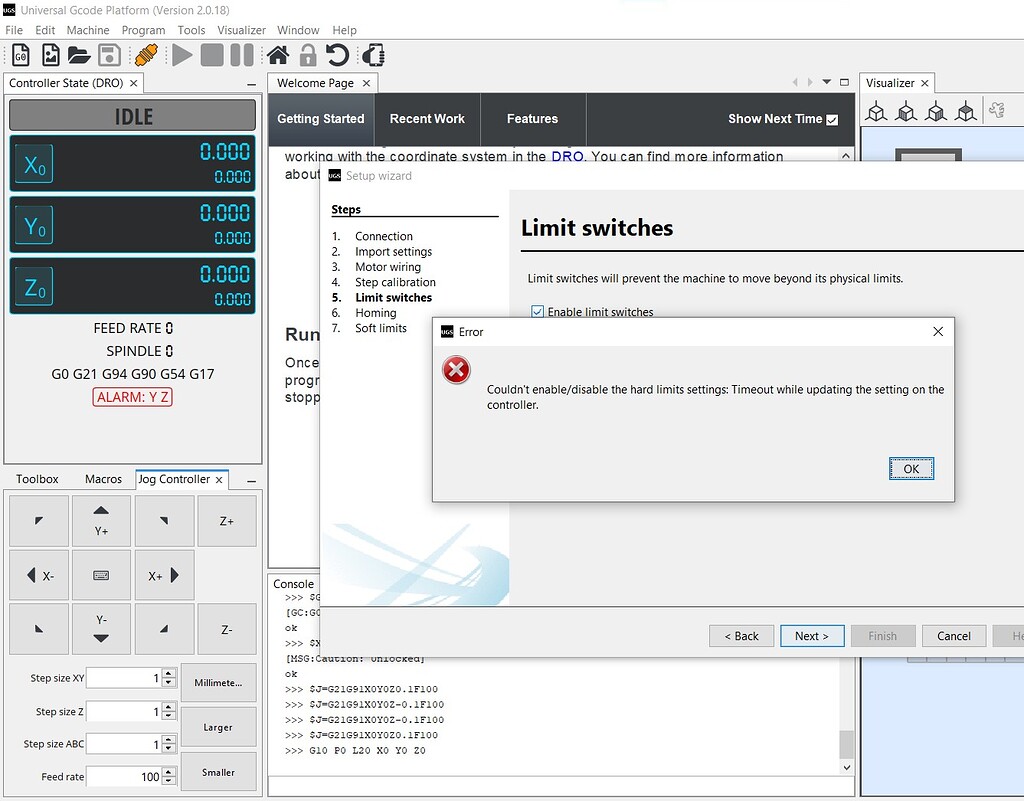Viewport: 1024px width, 801px height.
Task: Jog Y+ in the Jog Controller
Action: coord(101,521)
